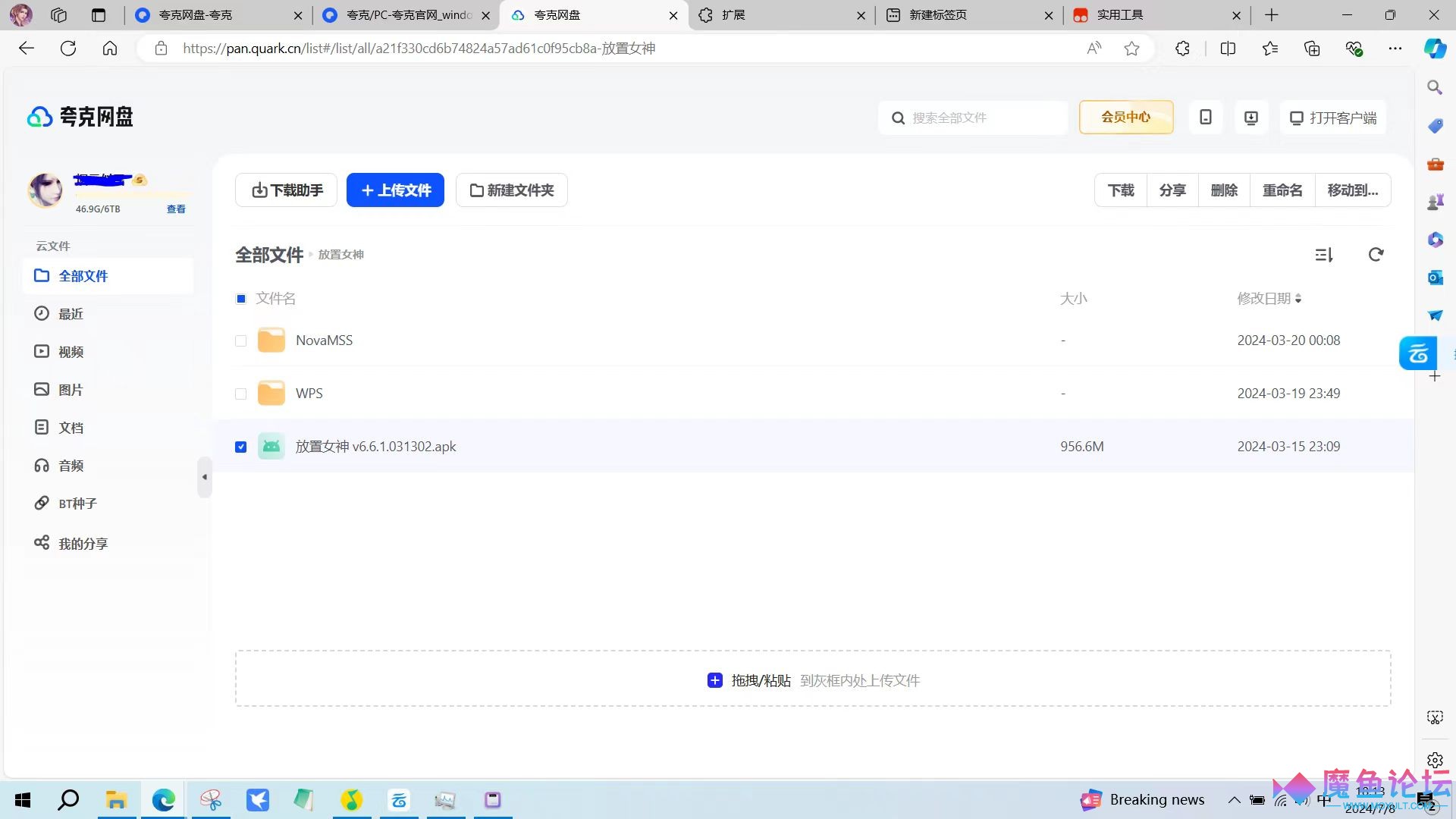Click the mobile phone app icon

[1206, 118]
